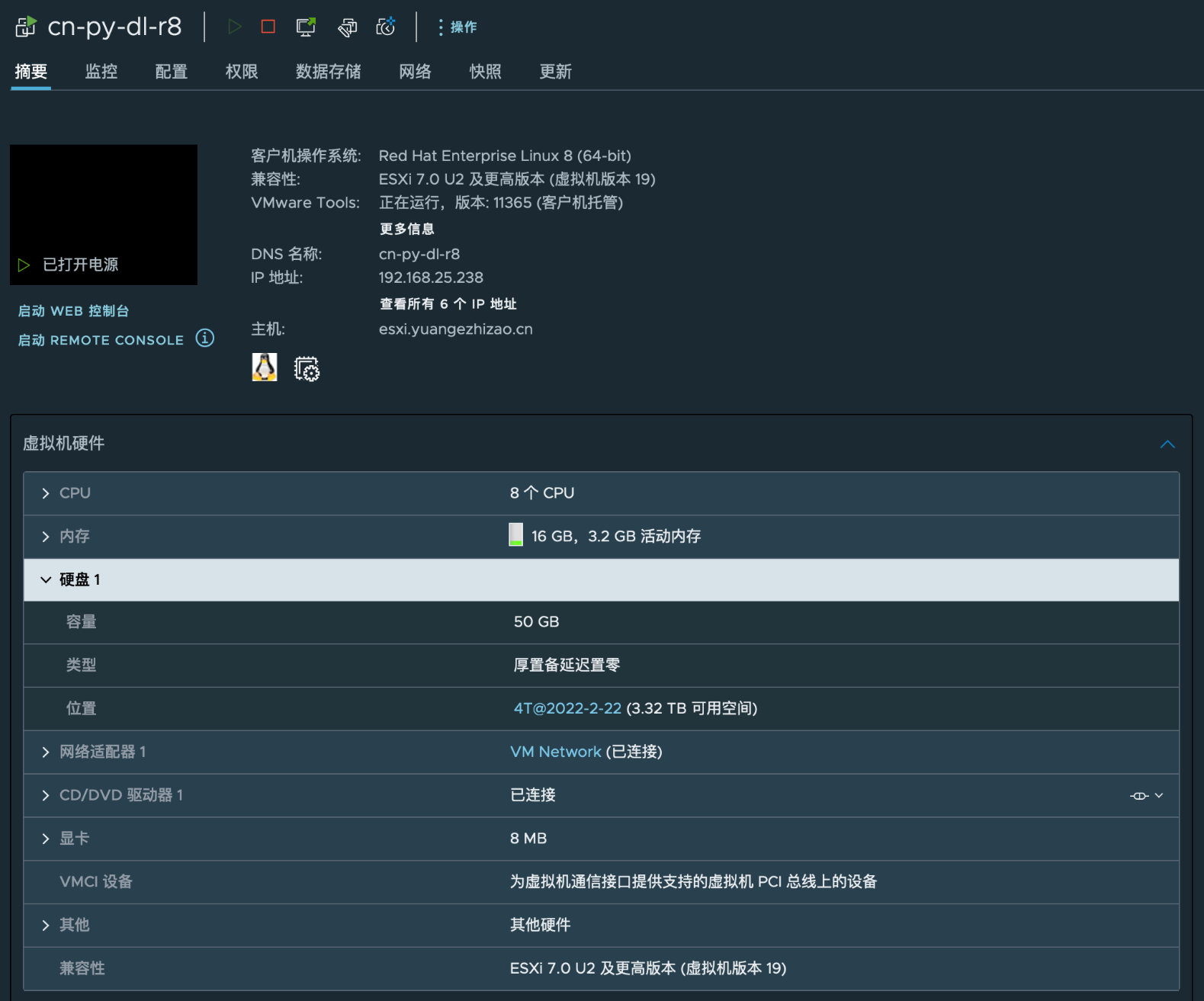Open the 更新 tab
Viewport: 1204px width, 1001px height.
click(556, 72)
